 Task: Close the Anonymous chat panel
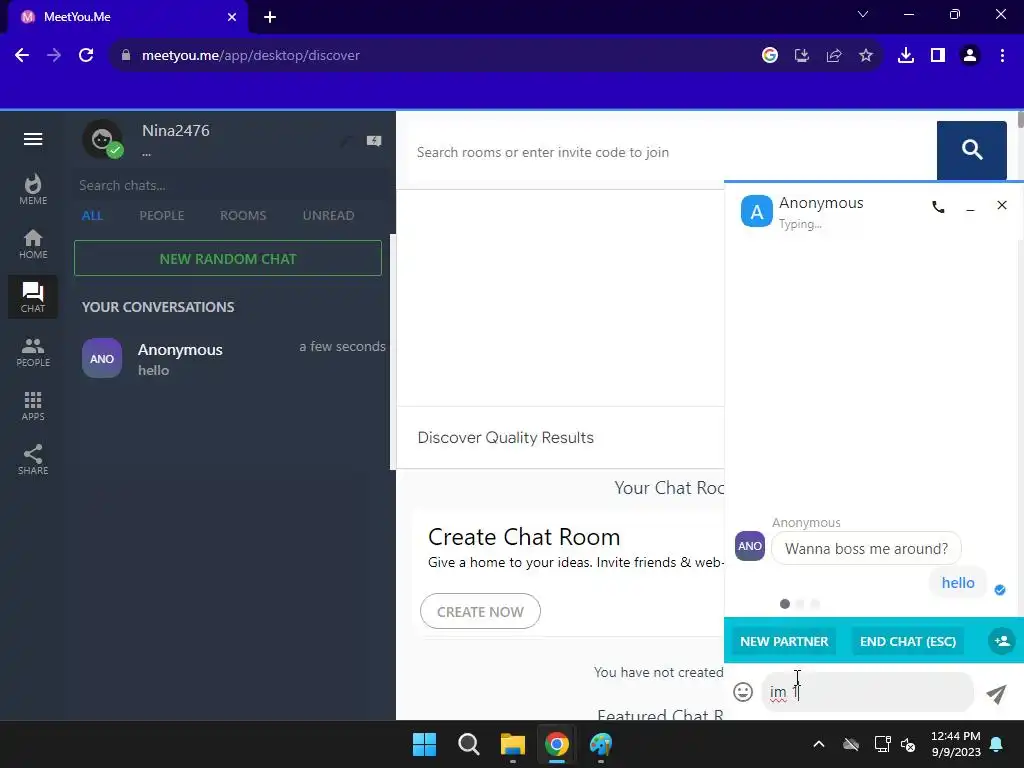(x=1002, y=205)
